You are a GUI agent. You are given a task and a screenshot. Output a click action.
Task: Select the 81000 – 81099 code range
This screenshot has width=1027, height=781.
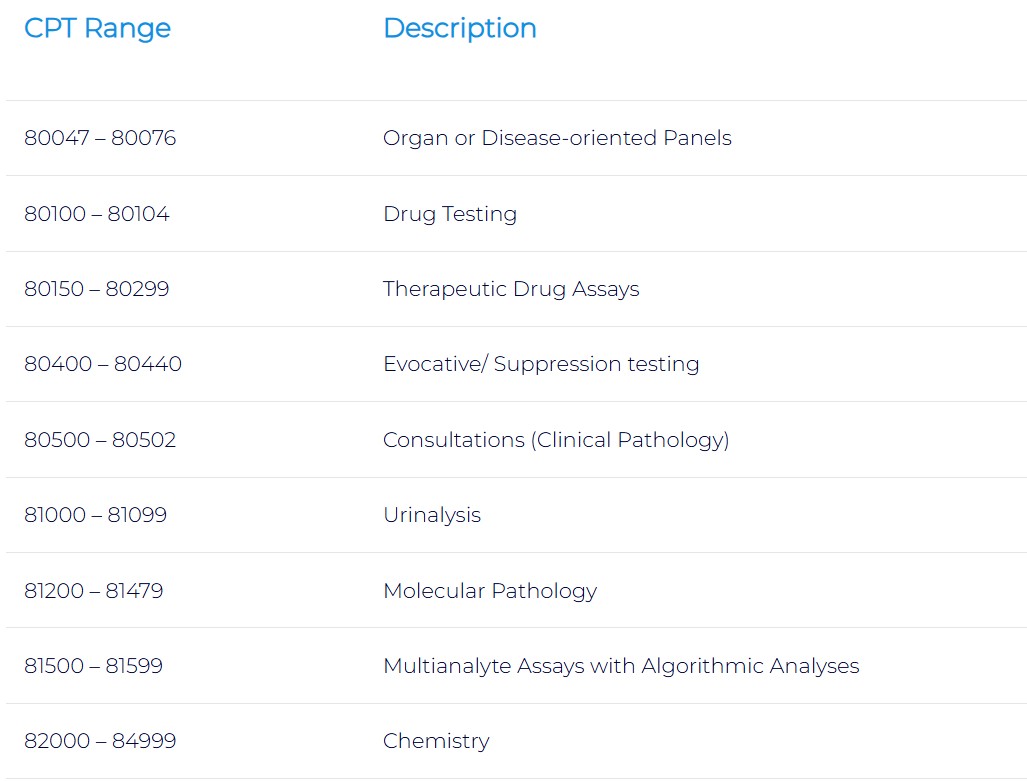pos(96,515)
